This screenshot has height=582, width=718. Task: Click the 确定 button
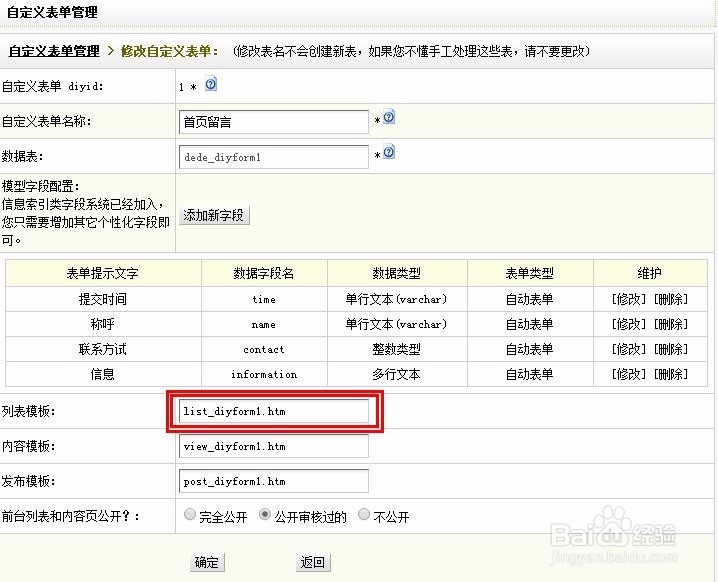(207, 562)
